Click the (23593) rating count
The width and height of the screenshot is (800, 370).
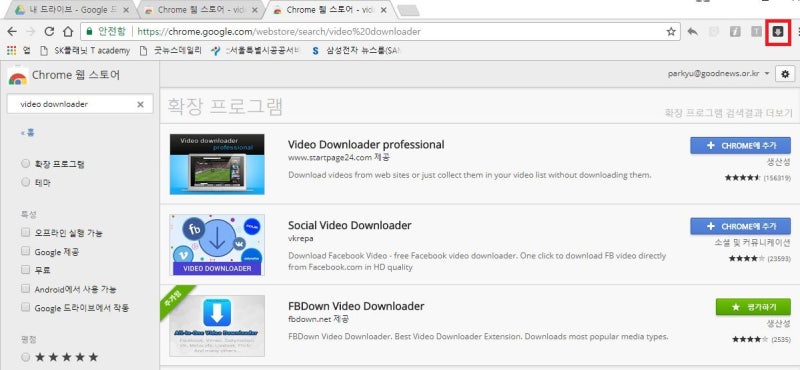[x=779, y=259]
